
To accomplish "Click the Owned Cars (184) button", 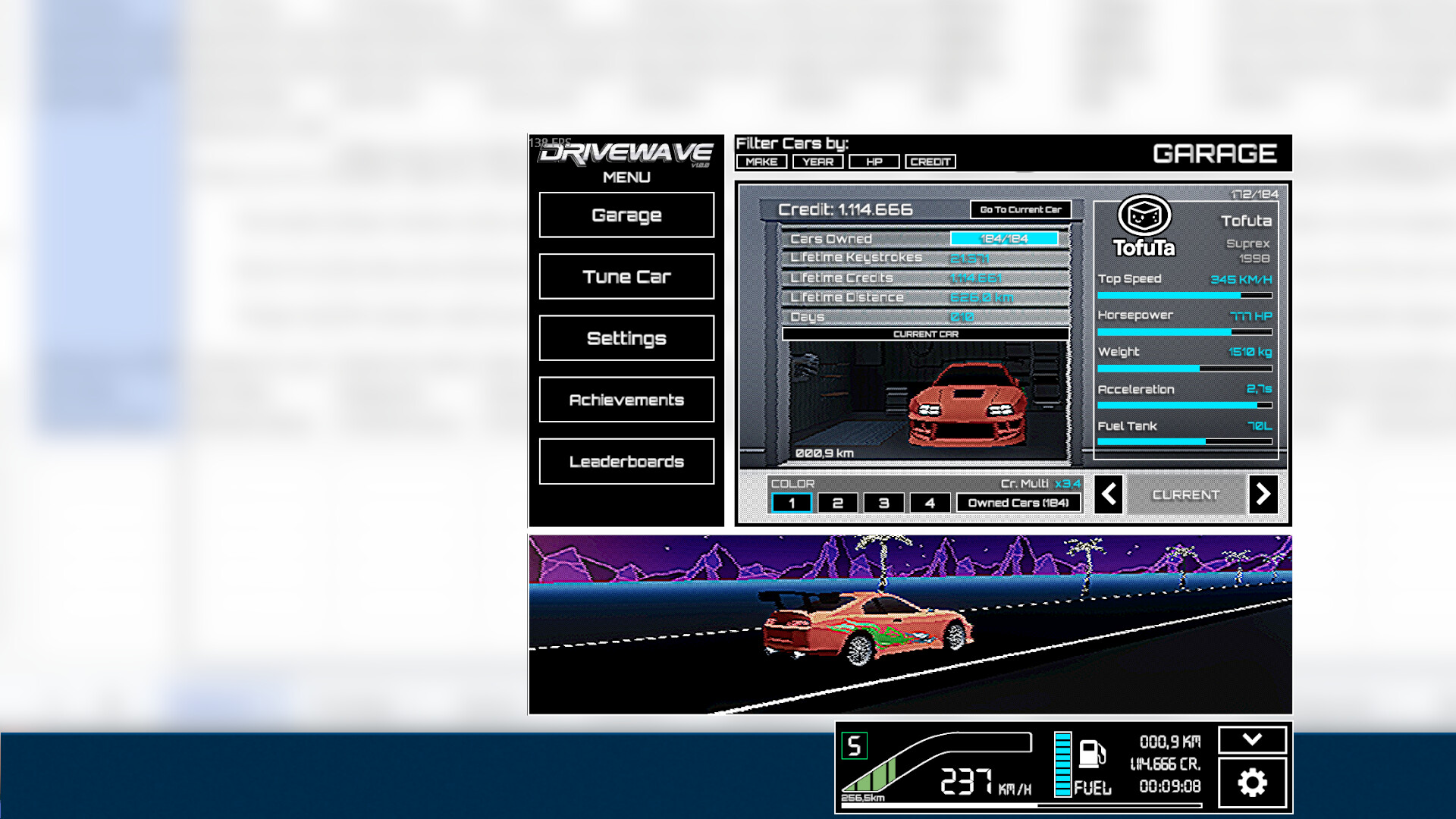I will (x=1018, y=502).
